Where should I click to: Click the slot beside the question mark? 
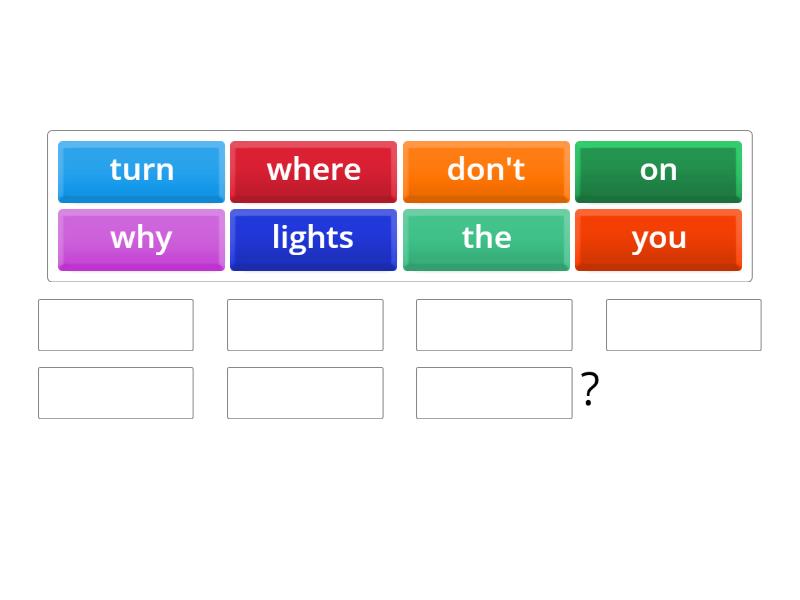click(493, 392)
